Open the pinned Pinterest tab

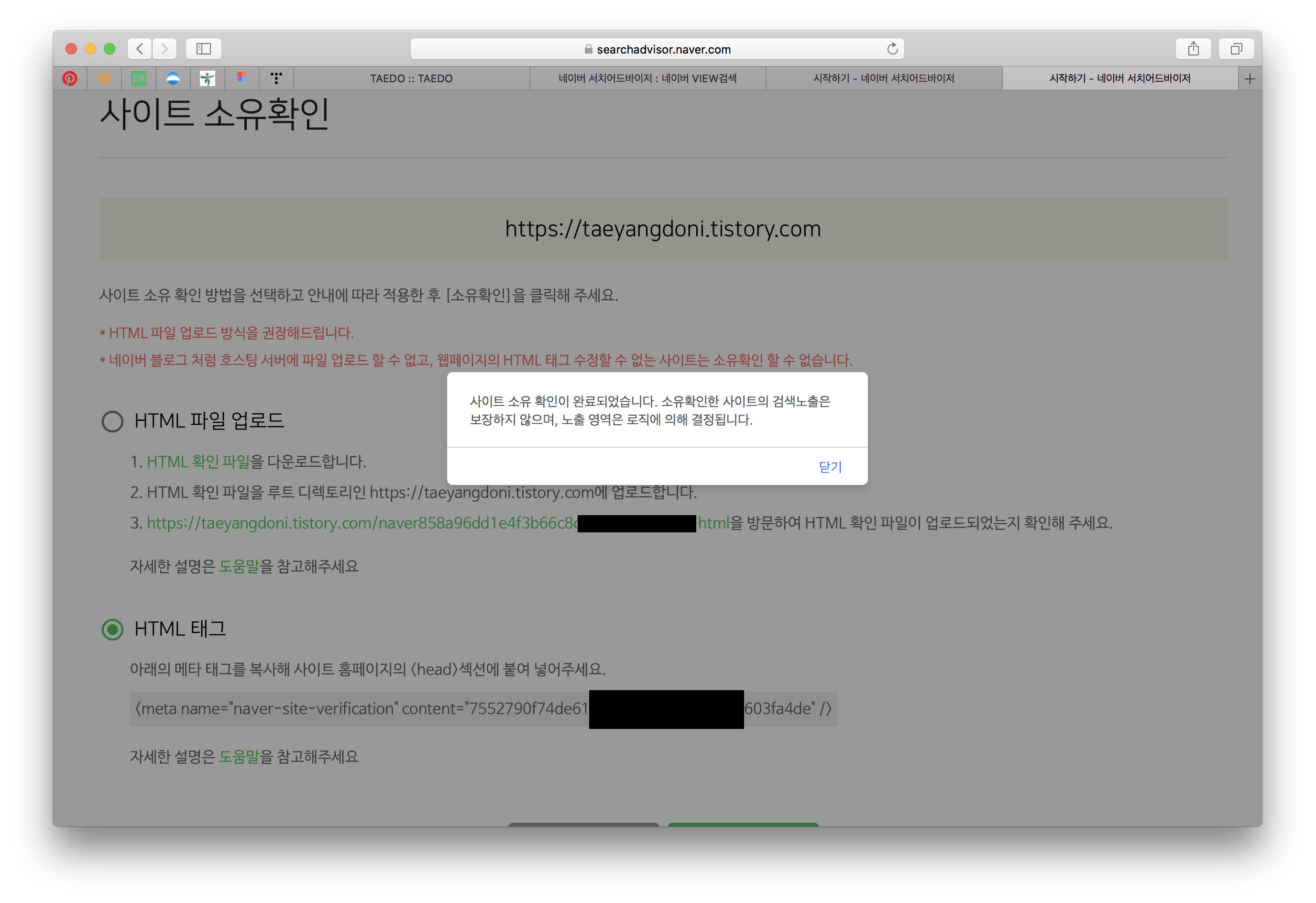tap(70, 78)
